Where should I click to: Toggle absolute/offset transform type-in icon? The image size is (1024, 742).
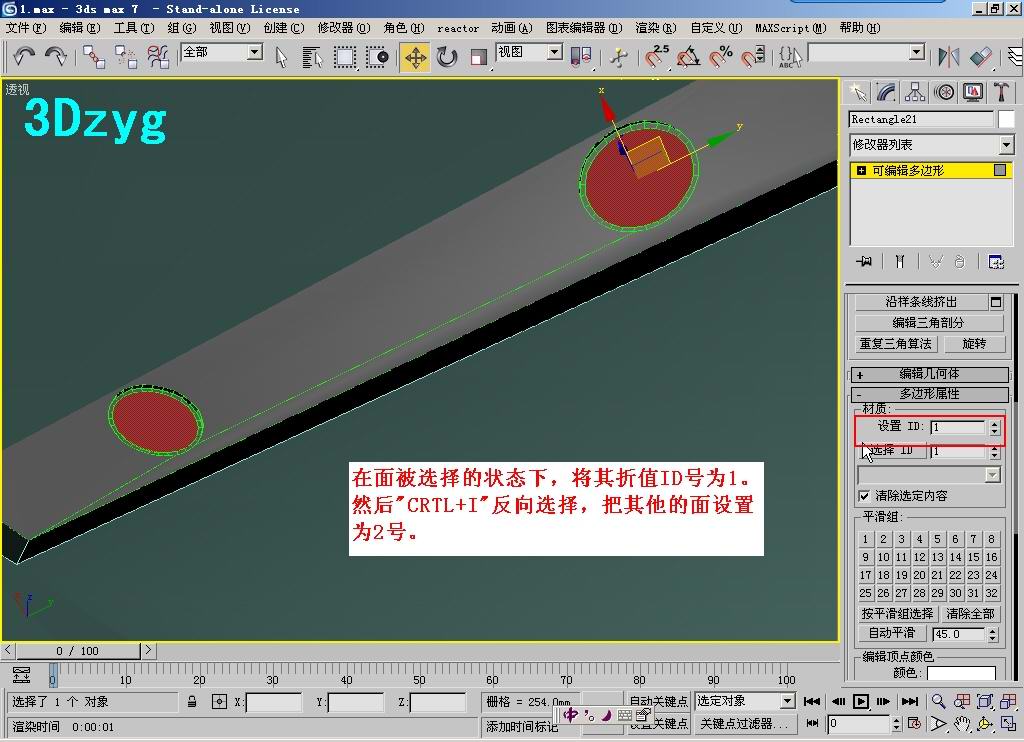point(219,702)
